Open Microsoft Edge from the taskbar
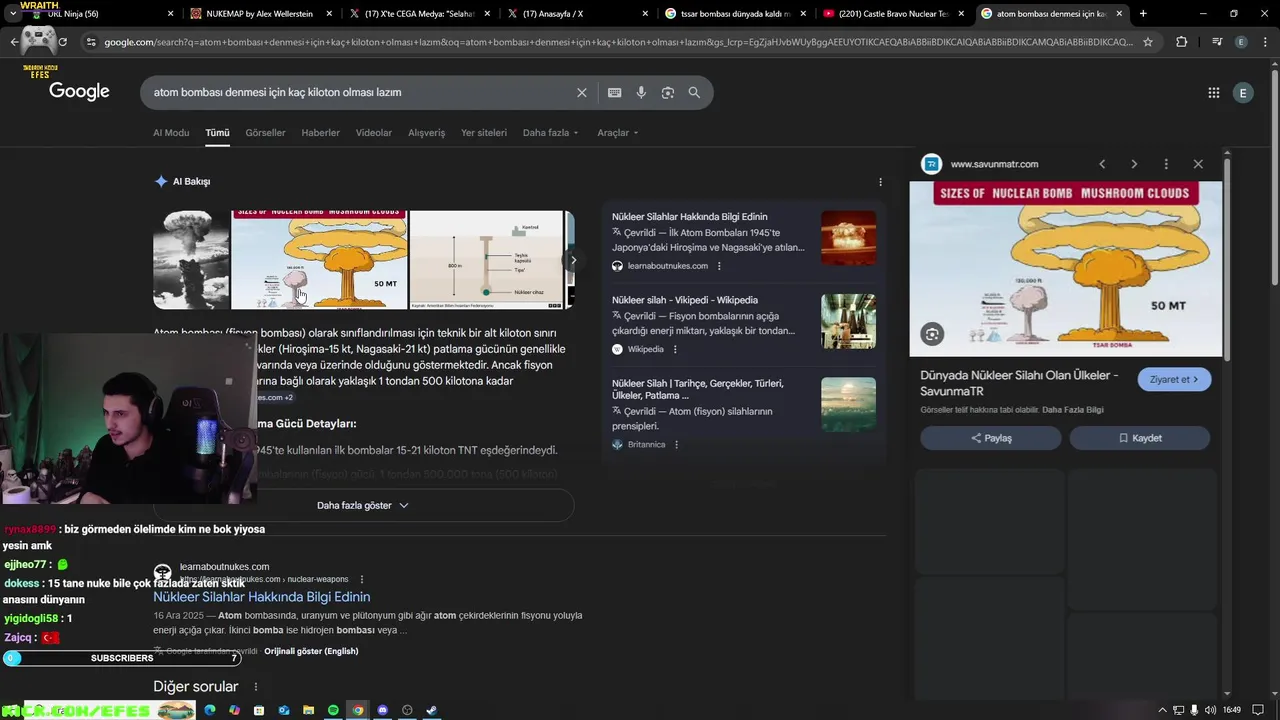This screenshot has width=1280, height=720. (210, 710)
